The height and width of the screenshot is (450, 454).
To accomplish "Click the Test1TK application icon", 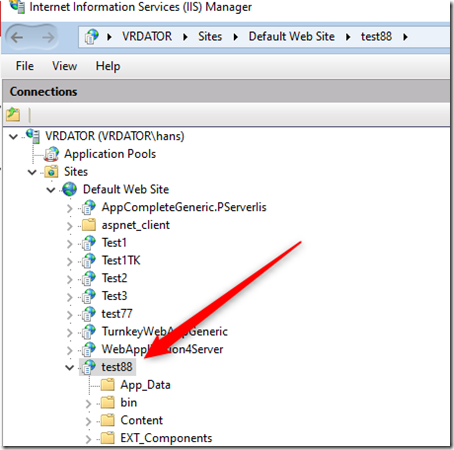I will tap(88, 260).
